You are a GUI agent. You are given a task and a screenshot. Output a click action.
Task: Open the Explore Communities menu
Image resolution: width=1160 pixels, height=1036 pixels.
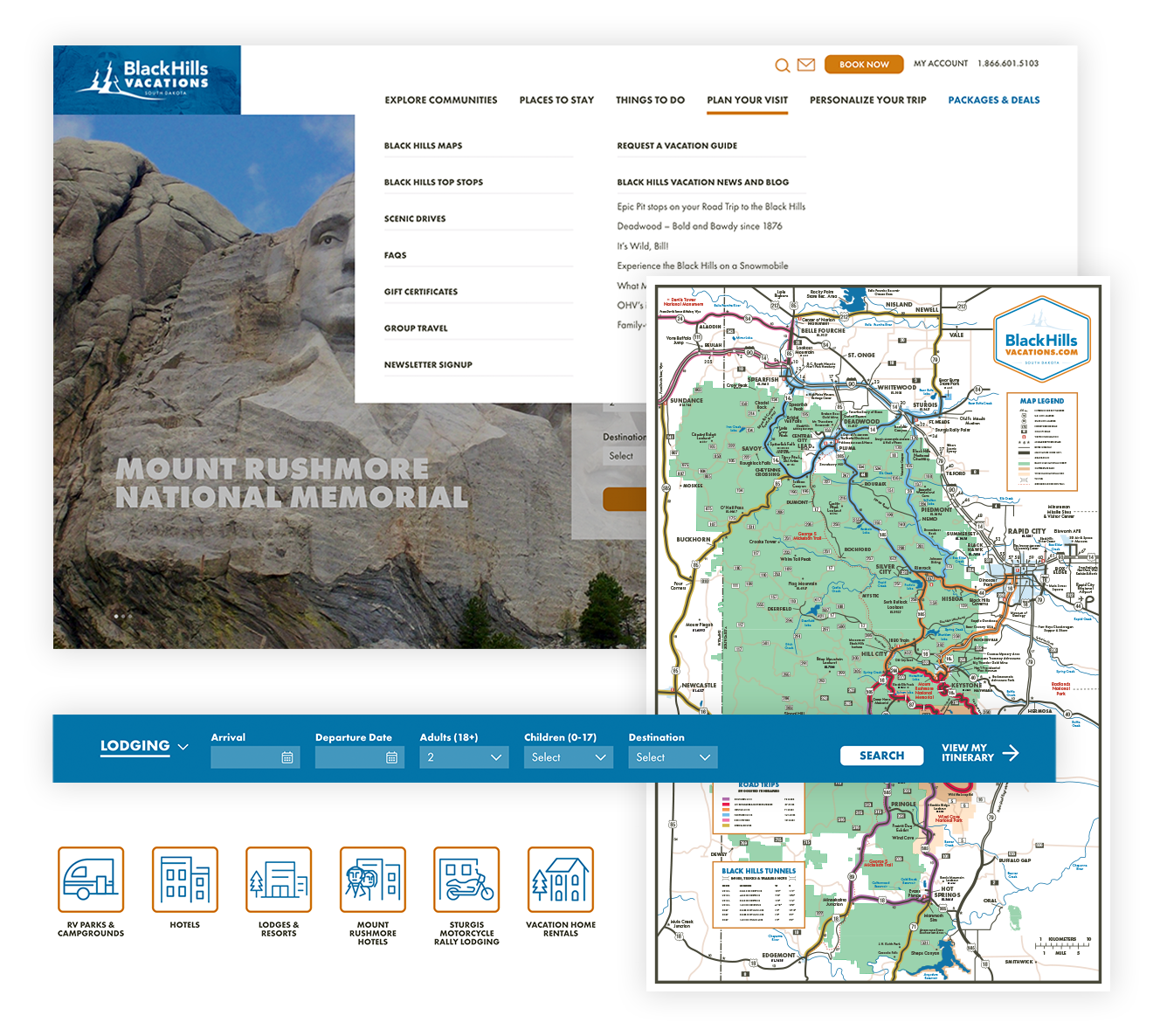point(441,100)
